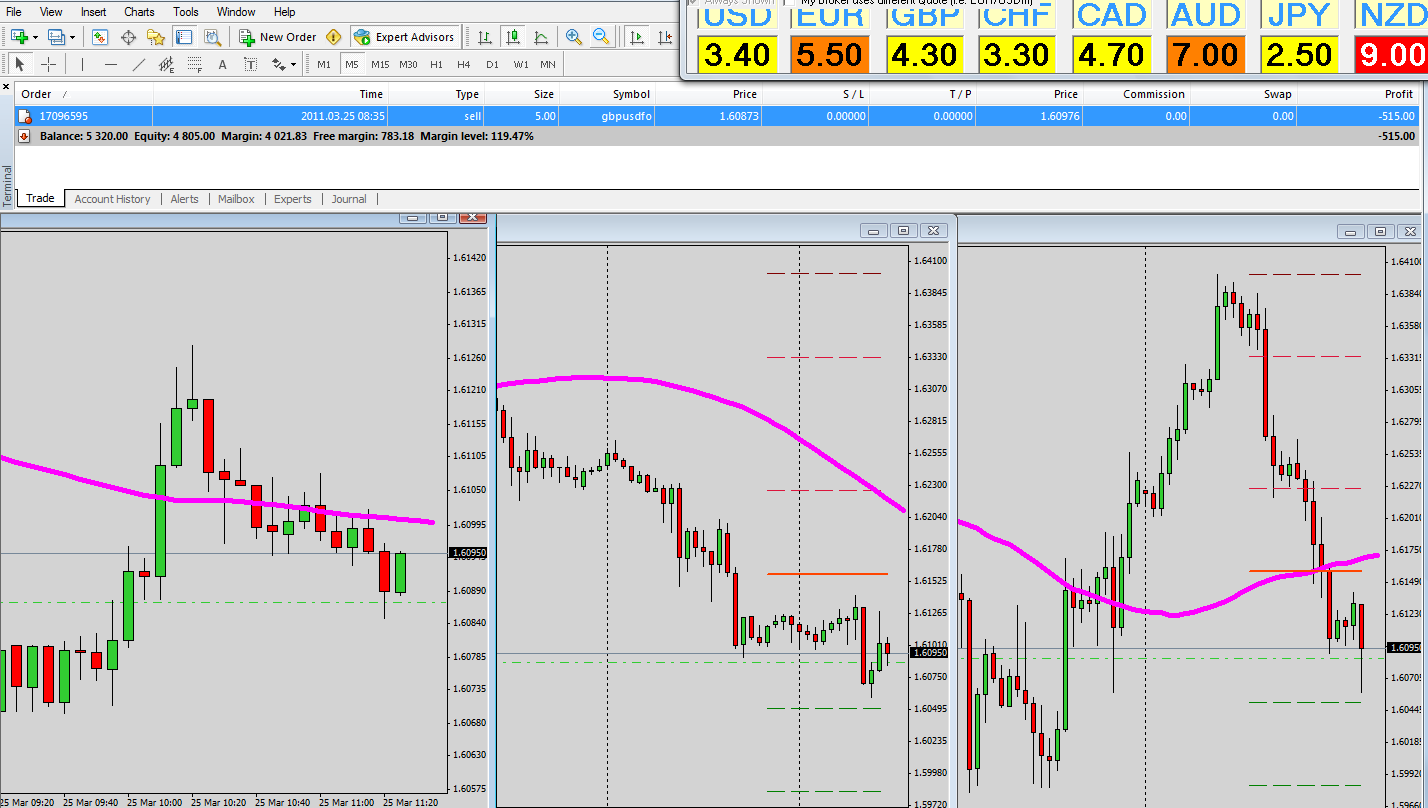Expand the New Chart dropdown arrow

click(36, 37)
